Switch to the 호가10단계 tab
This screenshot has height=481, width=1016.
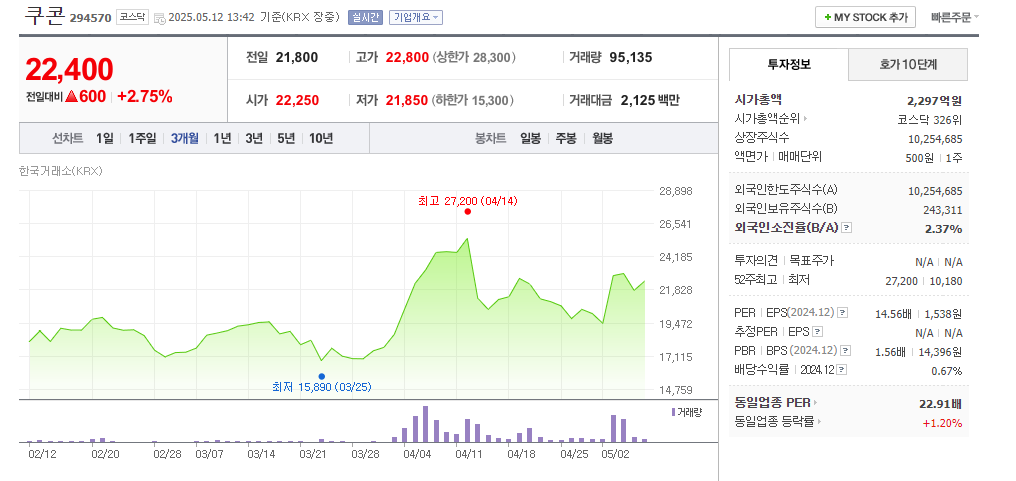click(x=908, y=65)
